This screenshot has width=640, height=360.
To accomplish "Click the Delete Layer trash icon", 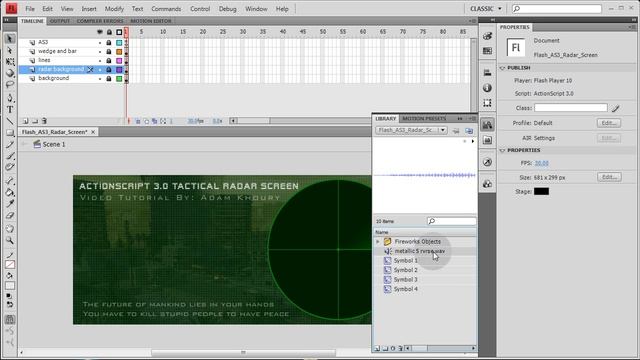I will click(44, 121).
